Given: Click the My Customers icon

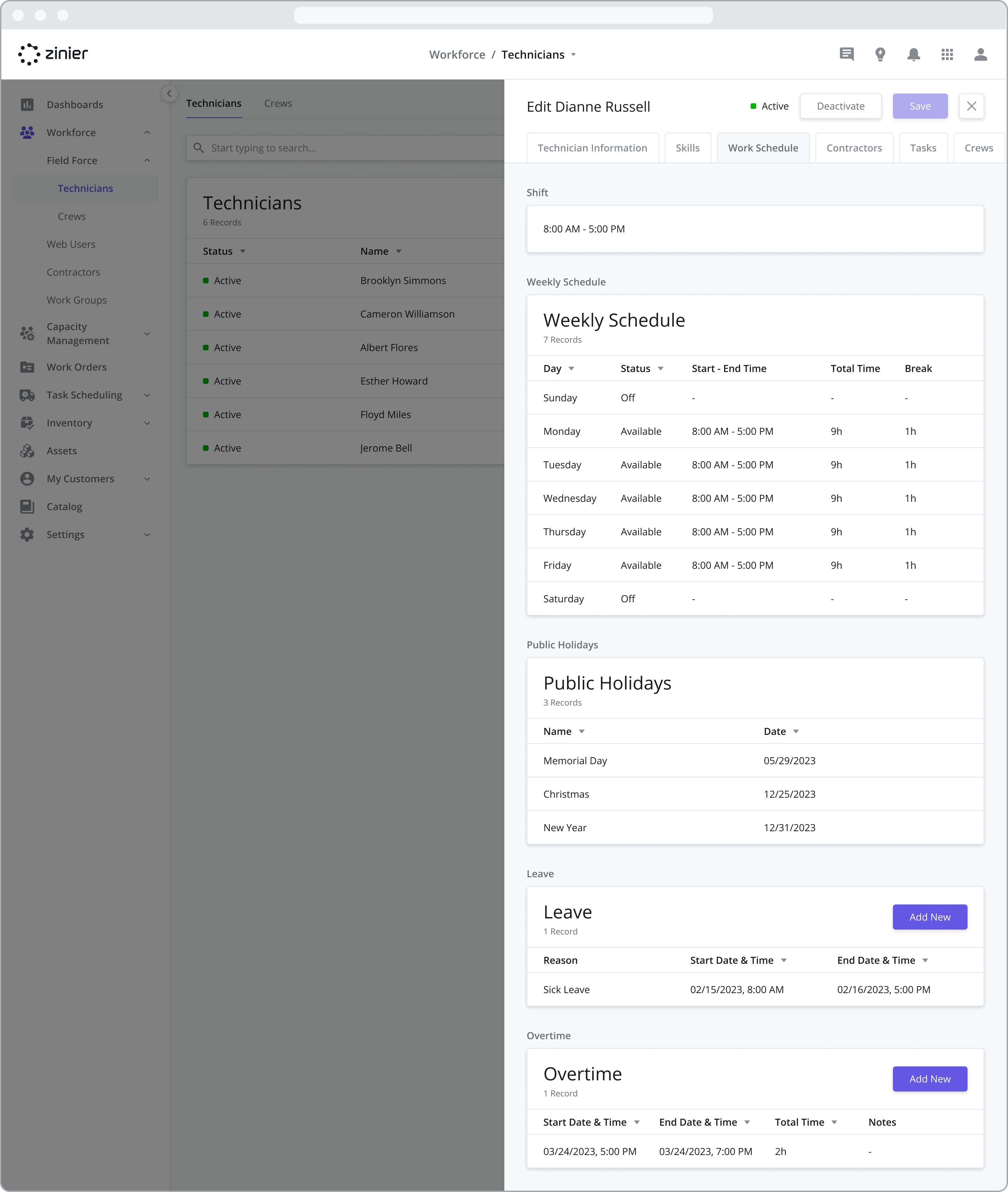Looking at the screenshot, I should [27, 478].
